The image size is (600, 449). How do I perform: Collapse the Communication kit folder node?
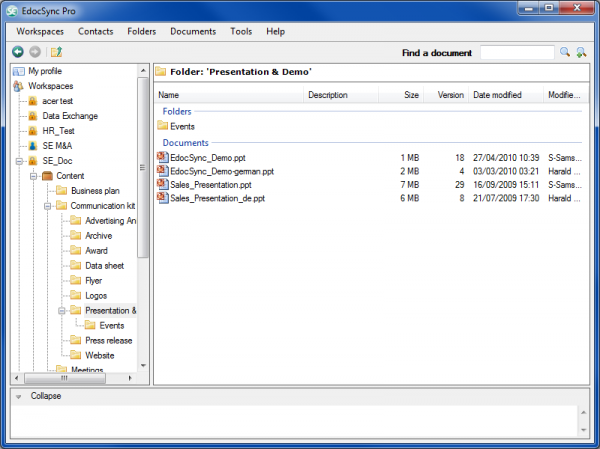coord(47,206)
